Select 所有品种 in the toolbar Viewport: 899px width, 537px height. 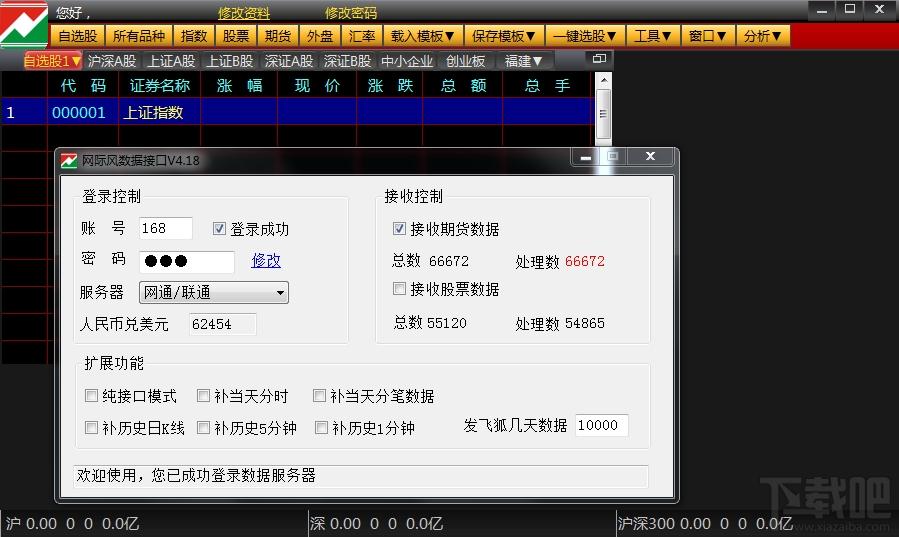[x=139, y=36]
